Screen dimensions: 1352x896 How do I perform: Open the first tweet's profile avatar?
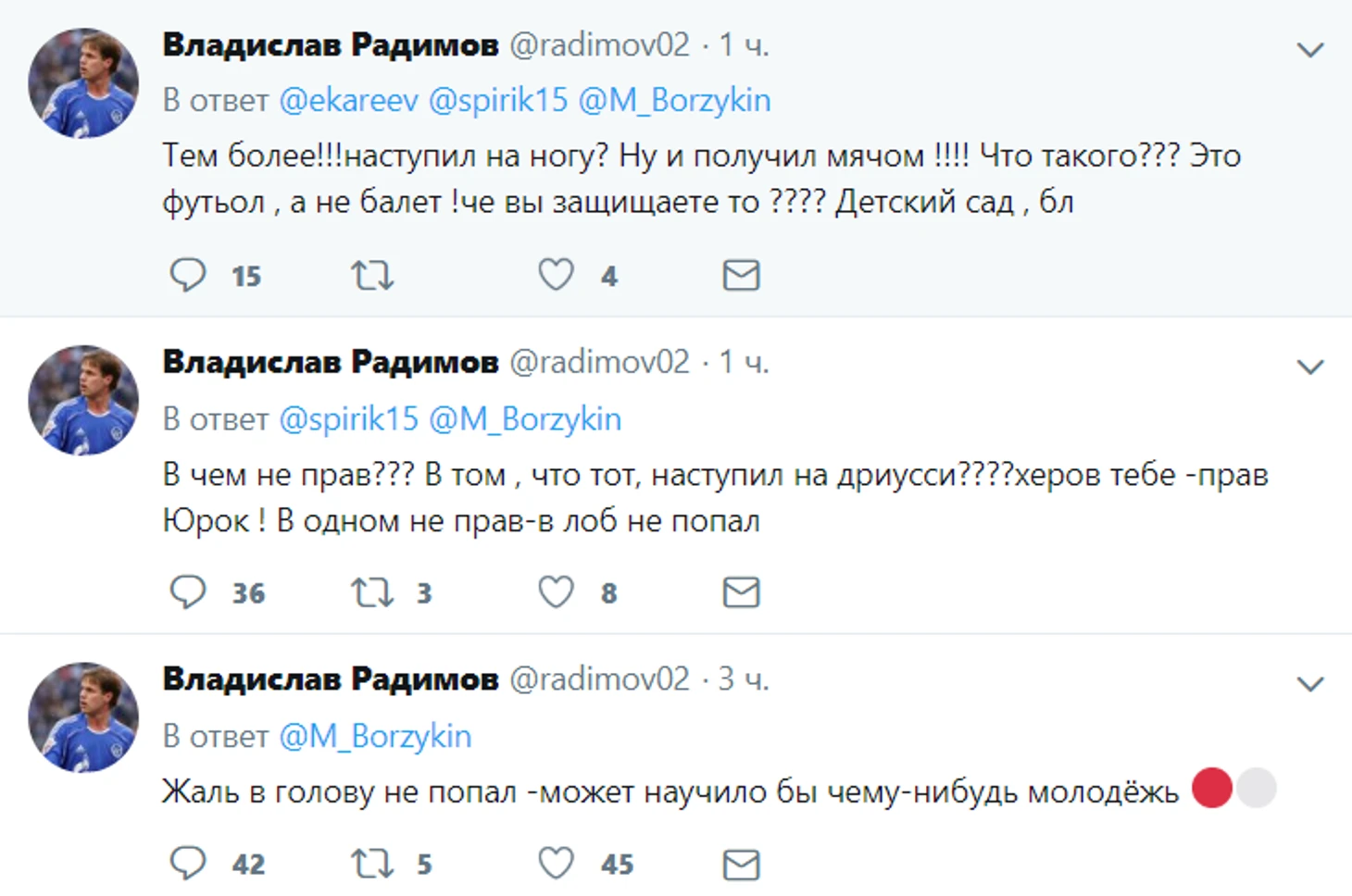click(83, 83)
